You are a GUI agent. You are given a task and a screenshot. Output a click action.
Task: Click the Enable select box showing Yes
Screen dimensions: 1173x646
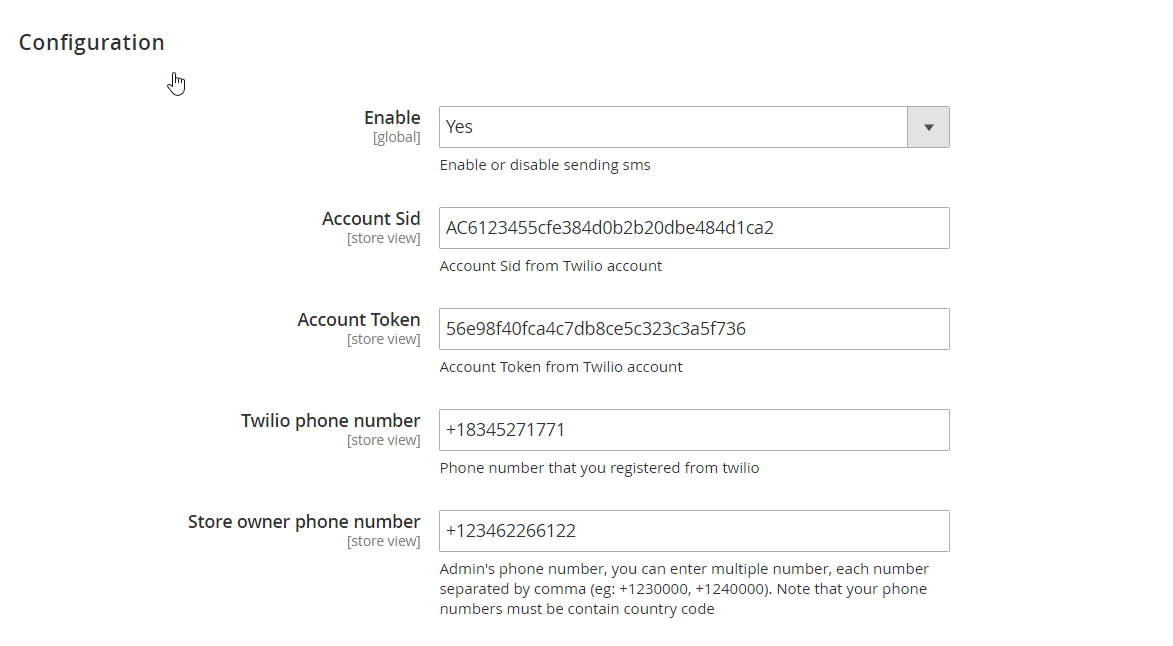pos(672,127)
